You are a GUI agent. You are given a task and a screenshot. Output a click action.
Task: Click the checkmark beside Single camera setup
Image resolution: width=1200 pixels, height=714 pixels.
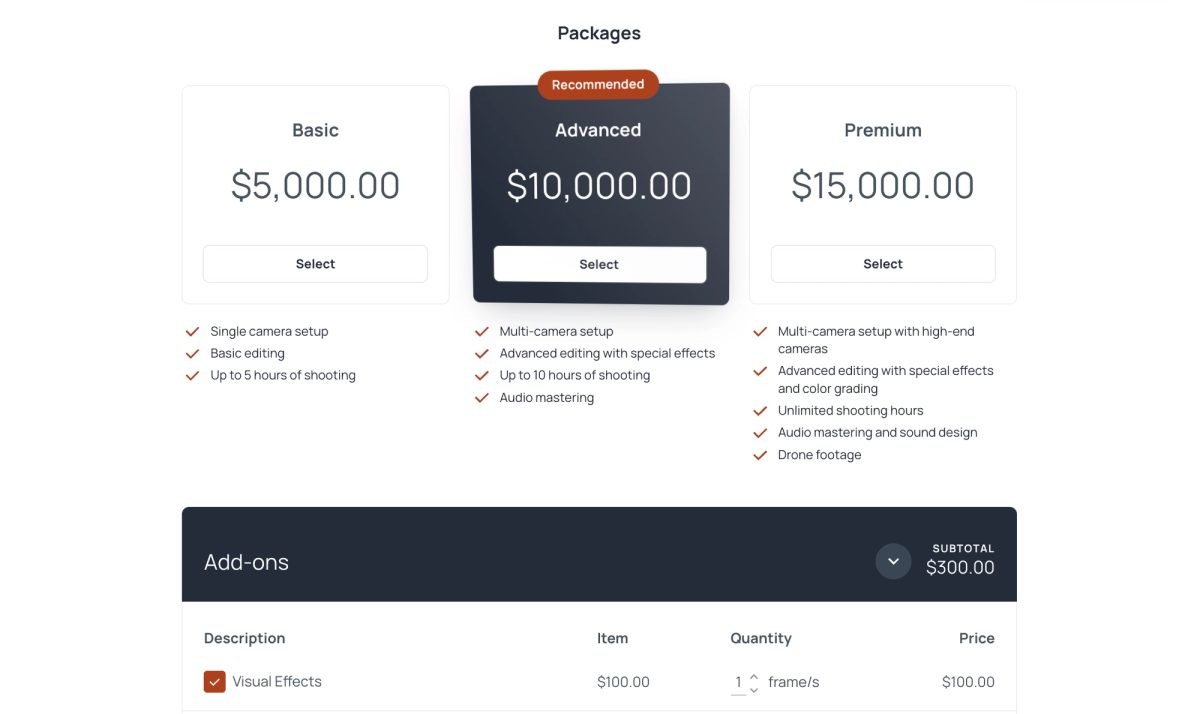192,331
